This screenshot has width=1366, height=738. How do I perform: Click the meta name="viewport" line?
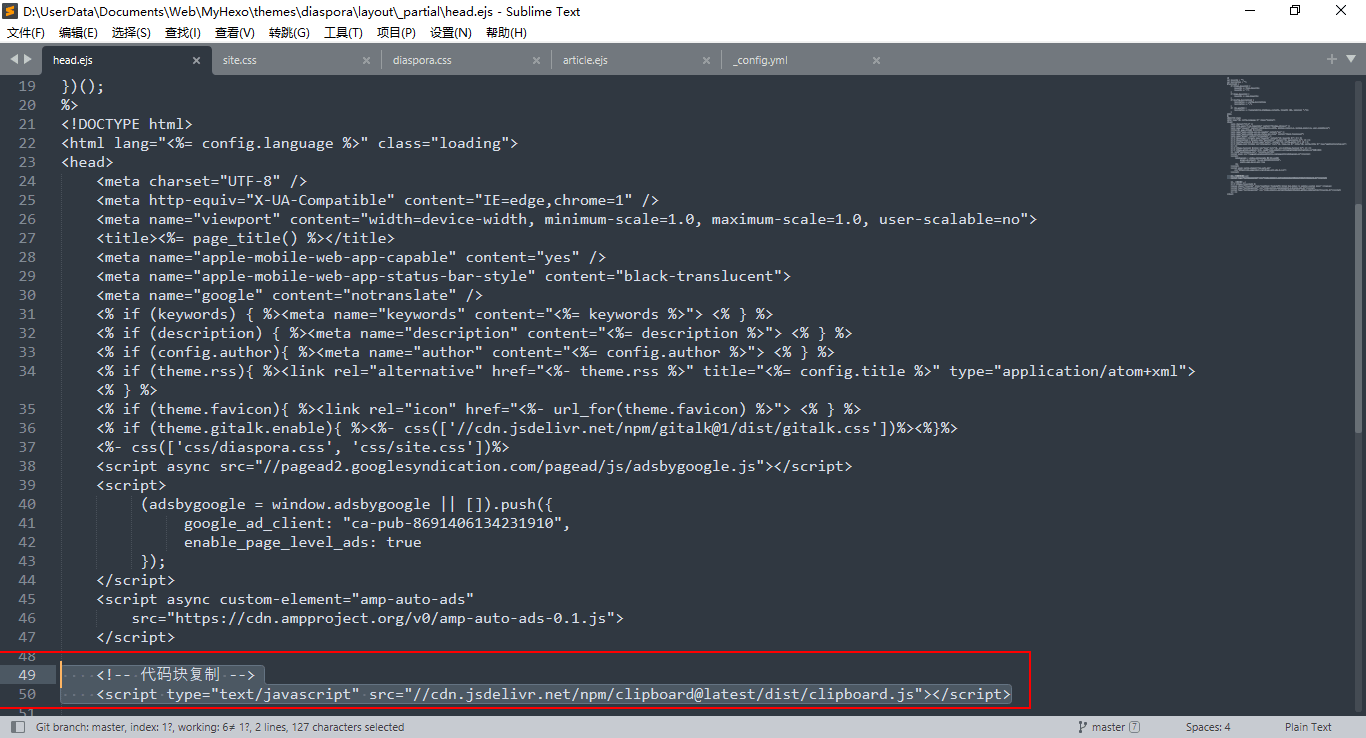[x=567, y=219]
